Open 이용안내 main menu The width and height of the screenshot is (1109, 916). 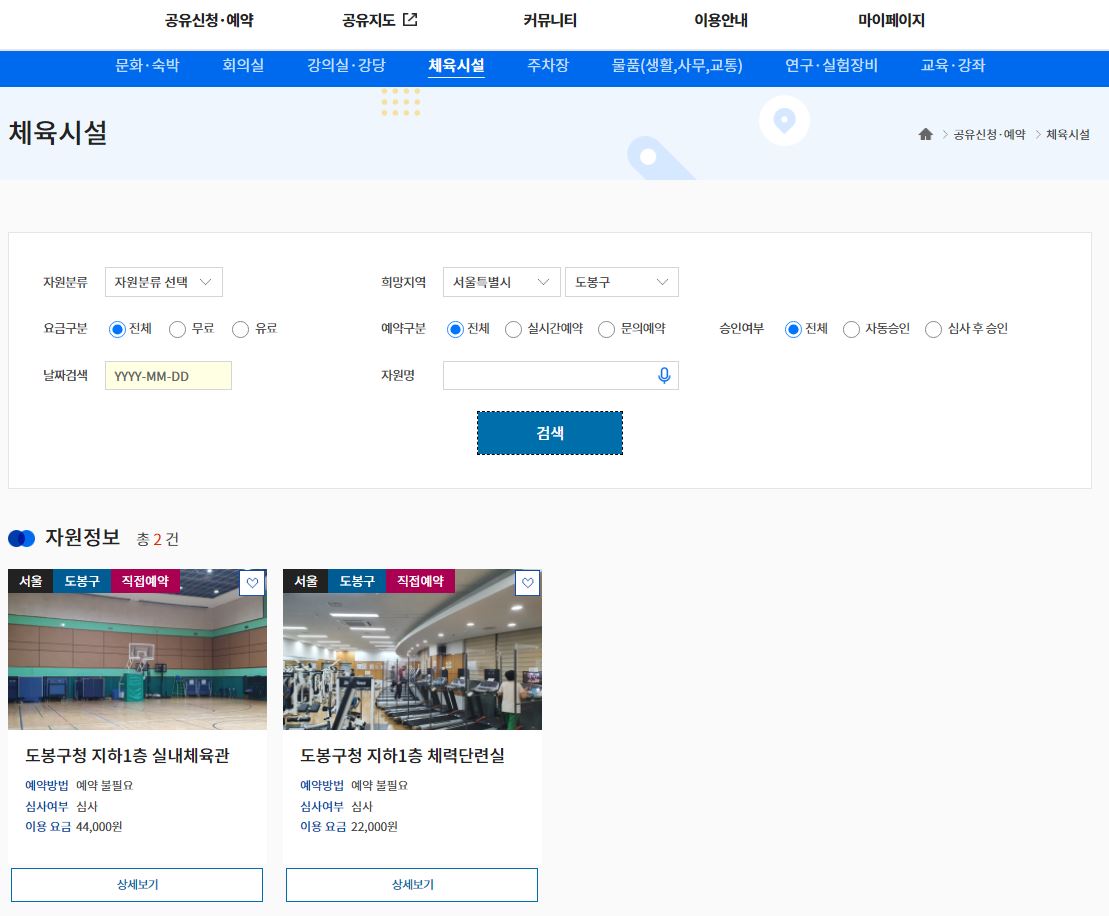click(721, 21)
